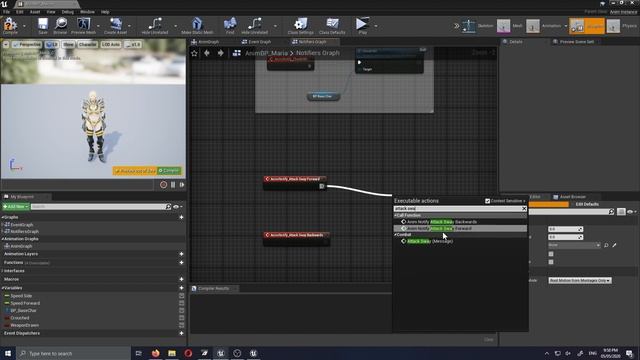Open My Blueprint view options eye dropdown
The height and width of the screenshot is (360, 640).
178,207
